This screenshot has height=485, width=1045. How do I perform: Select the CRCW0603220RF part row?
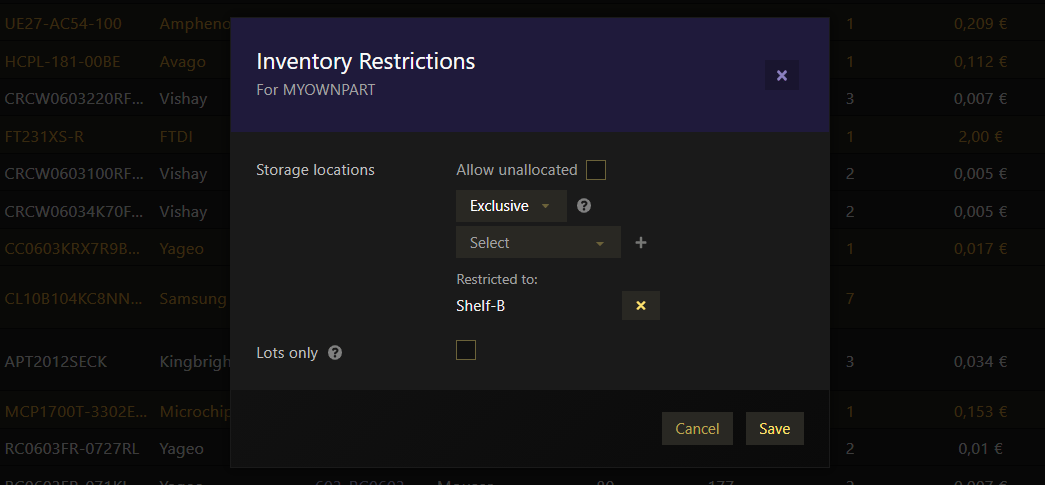pos(73,99)
